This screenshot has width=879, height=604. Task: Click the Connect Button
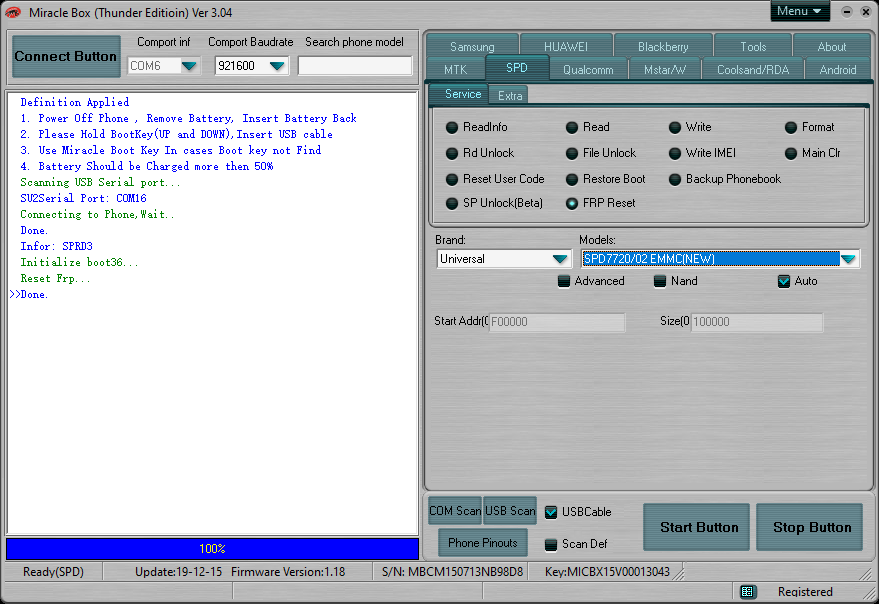tap(66, 57)
